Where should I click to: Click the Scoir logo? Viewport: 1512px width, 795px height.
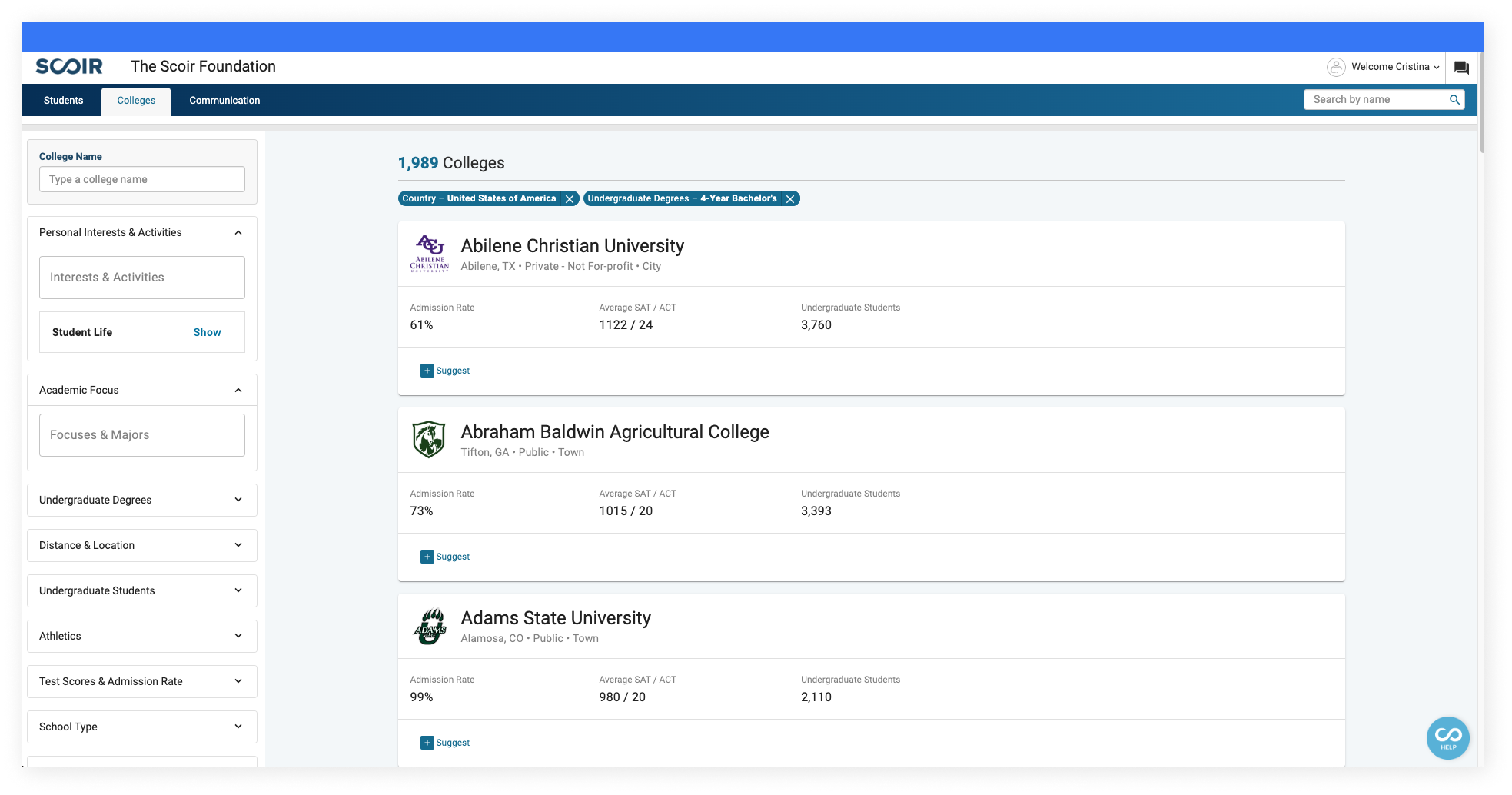(69, 66)
